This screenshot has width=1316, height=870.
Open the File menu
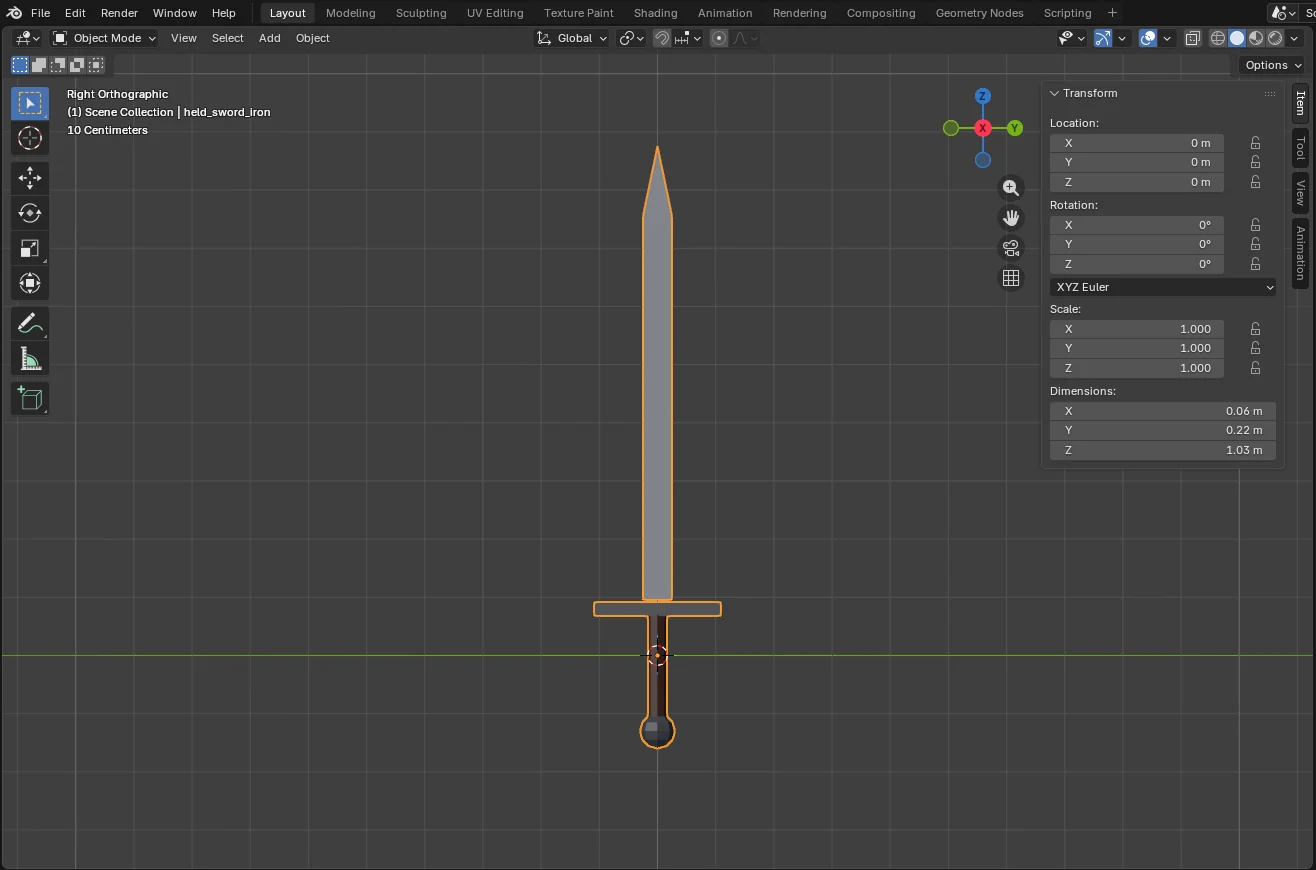coord(40,13)
